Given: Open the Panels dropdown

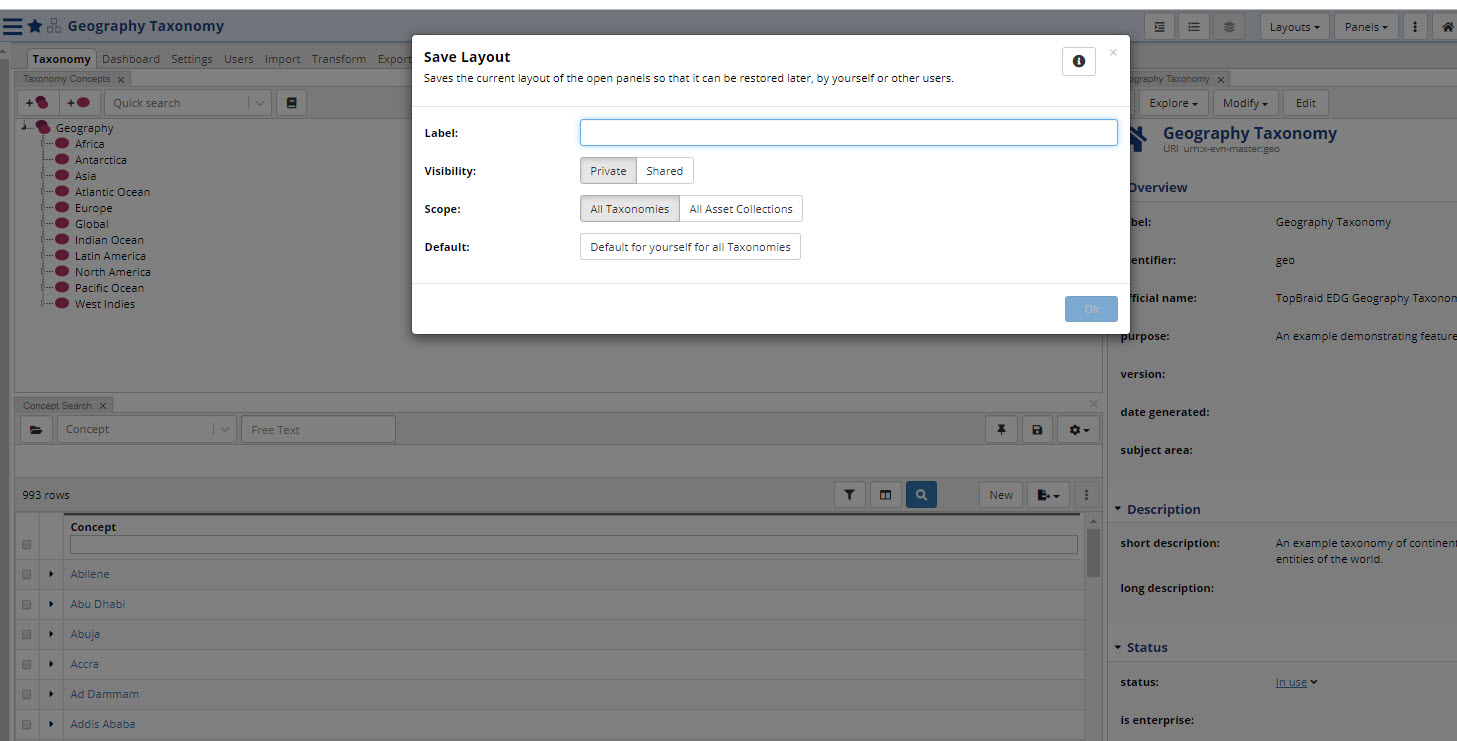Looking at the screenshot, I should [1366, 26].
